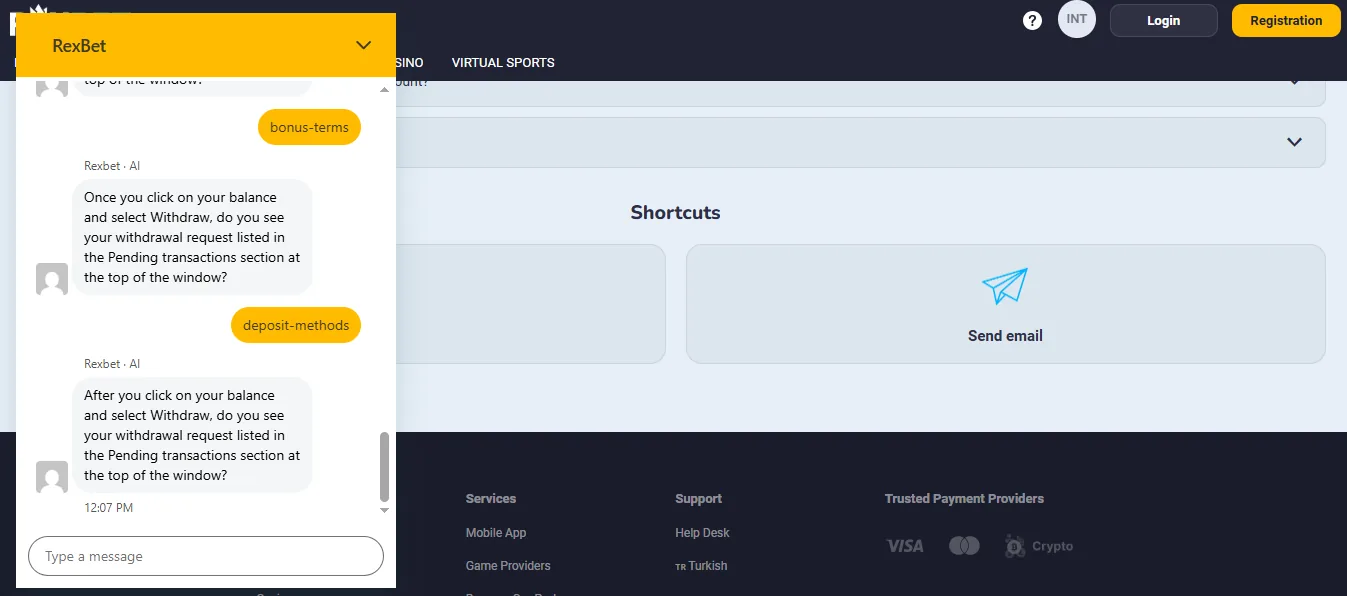The width and height of the screenshot is (1347, 596).
Task: Click avatar beside Once you click message
Action: (52, 279)
